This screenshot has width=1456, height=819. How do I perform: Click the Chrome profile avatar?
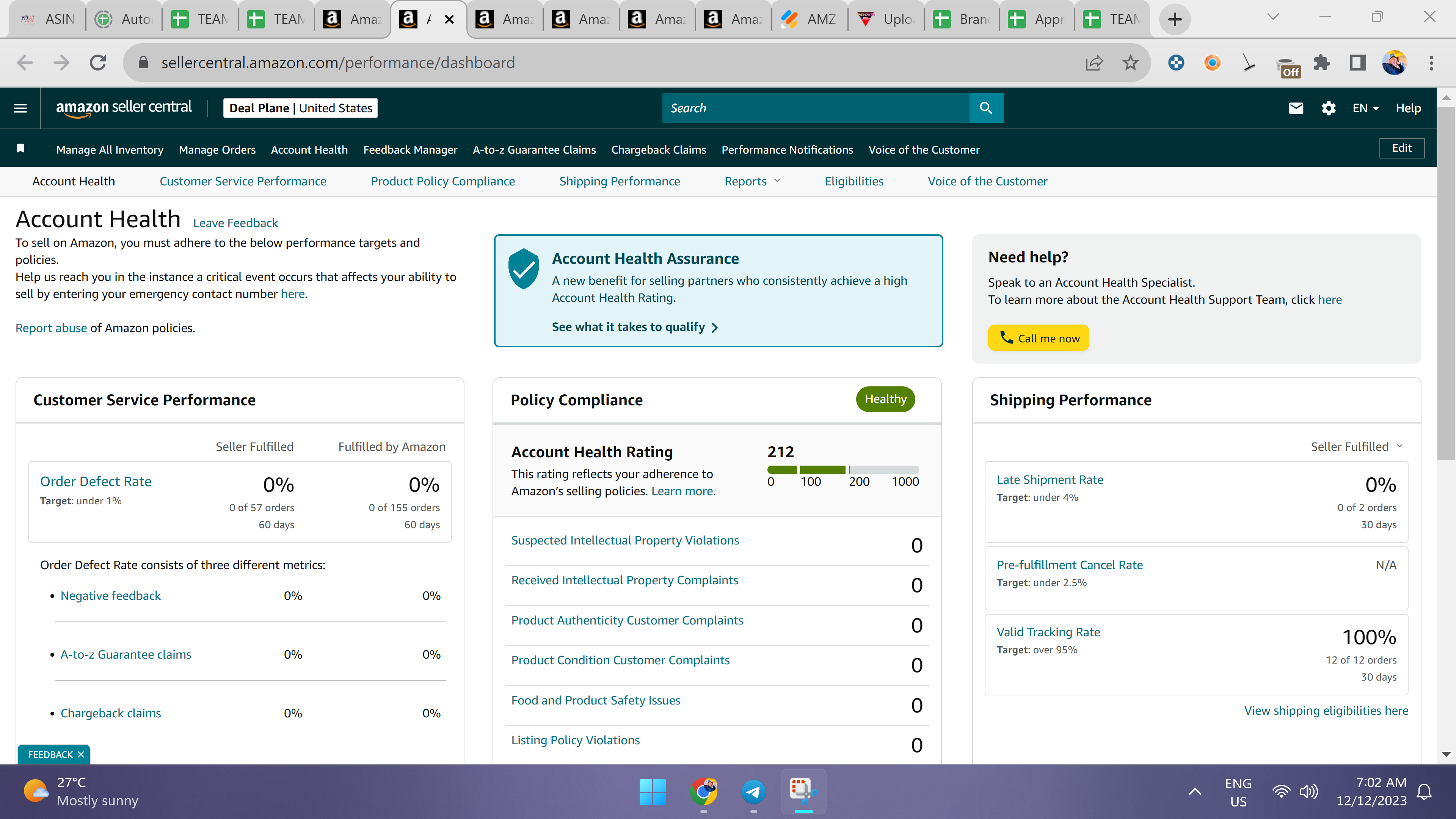1394,63
